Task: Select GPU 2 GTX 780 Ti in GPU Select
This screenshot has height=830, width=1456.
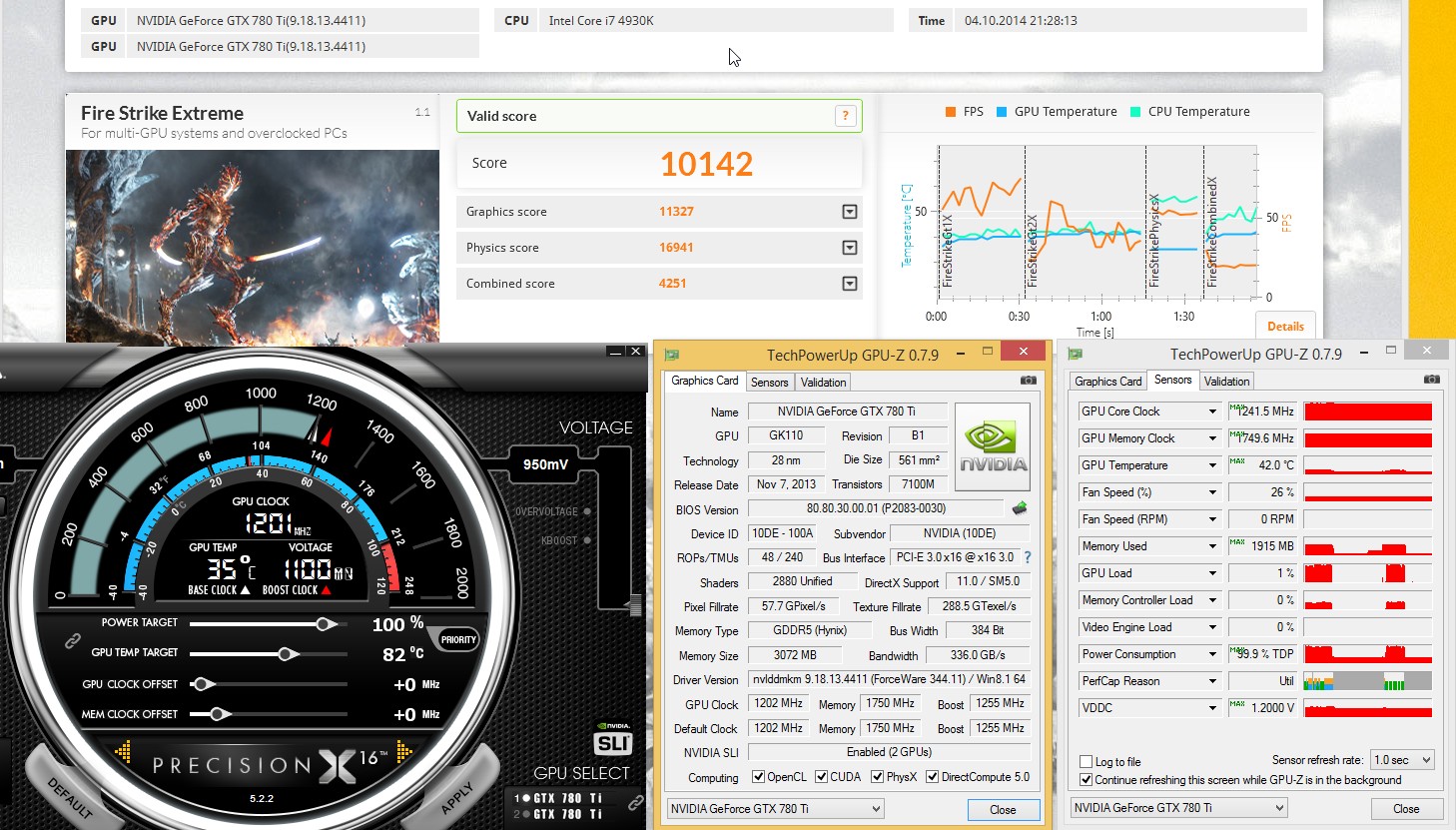Action: click(x=559, y=814)
